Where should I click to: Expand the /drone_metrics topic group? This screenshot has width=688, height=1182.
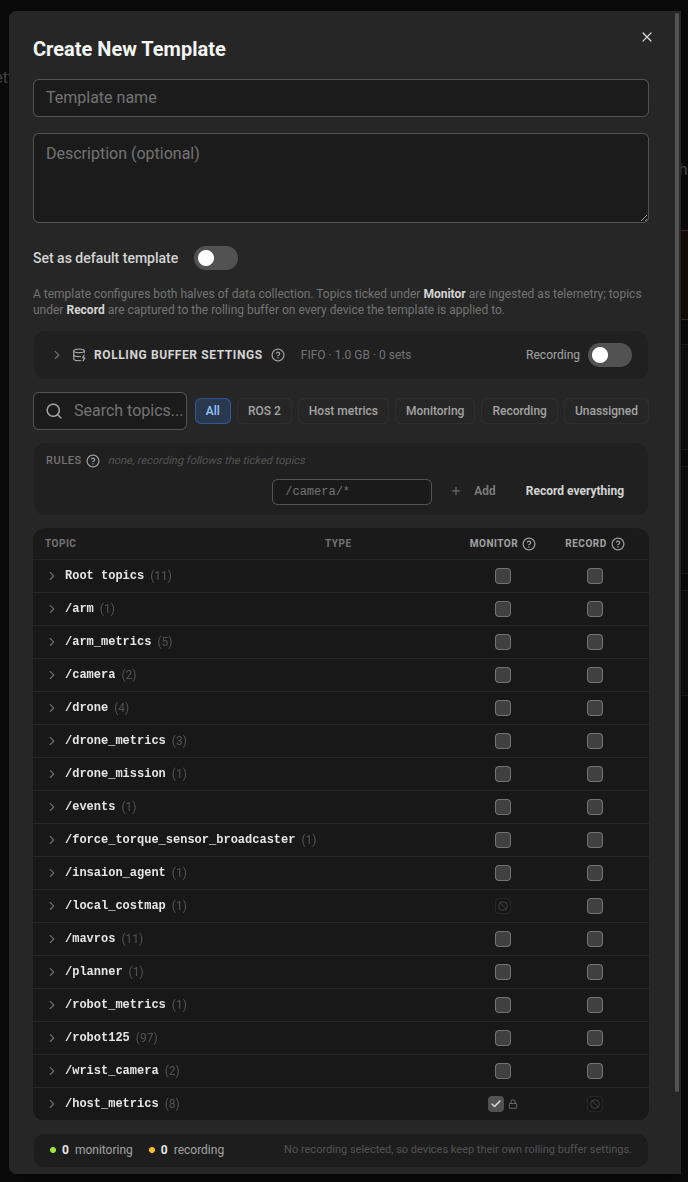tap(52, 740)
